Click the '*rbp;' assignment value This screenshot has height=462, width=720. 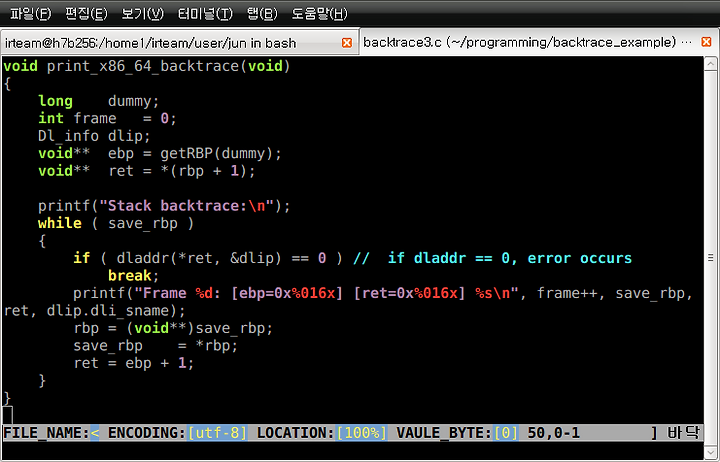click(217, 345)
